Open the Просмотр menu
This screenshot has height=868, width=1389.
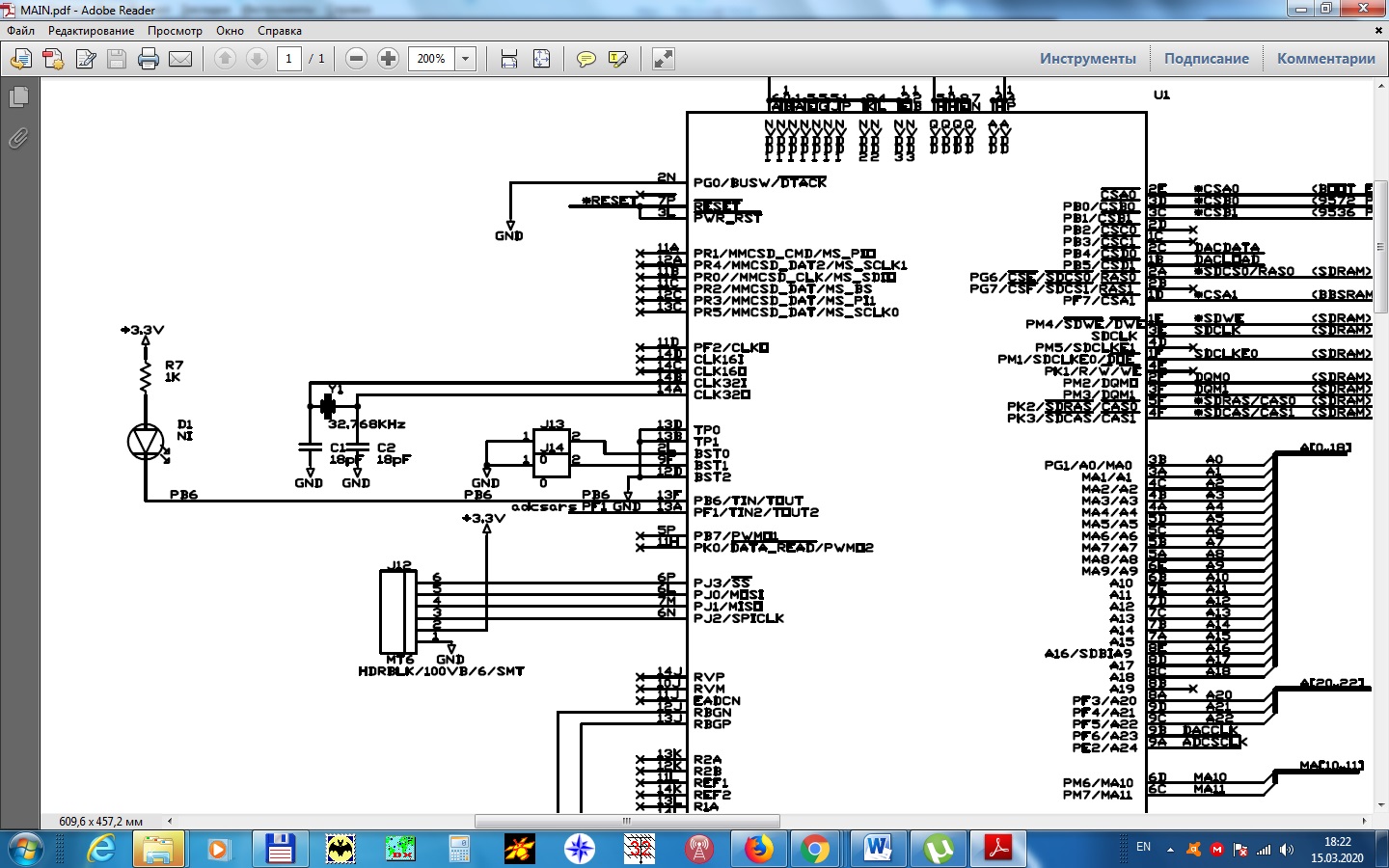click(x=175, y=31)
